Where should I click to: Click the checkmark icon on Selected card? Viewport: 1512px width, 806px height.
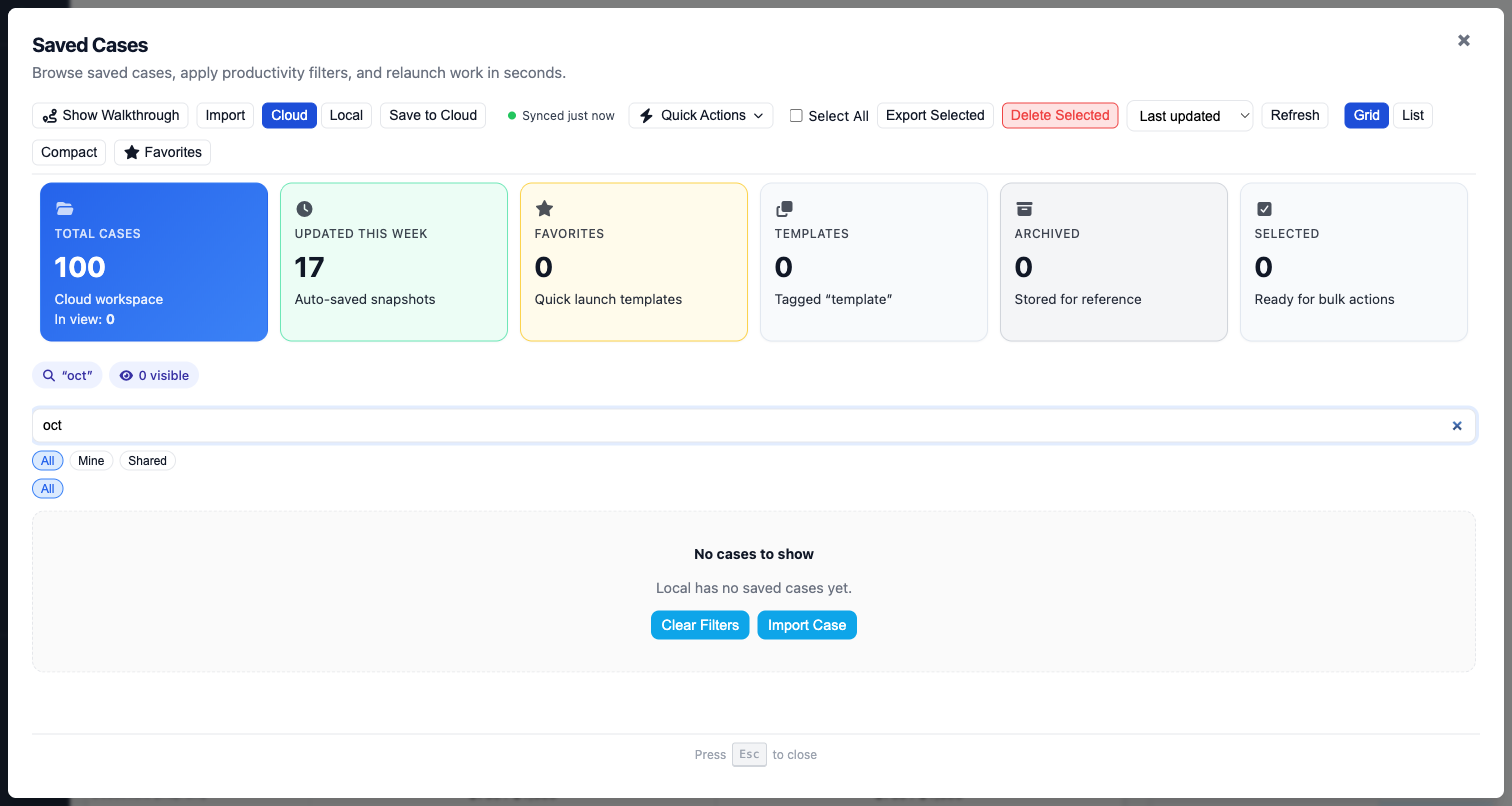point(1264,208)
